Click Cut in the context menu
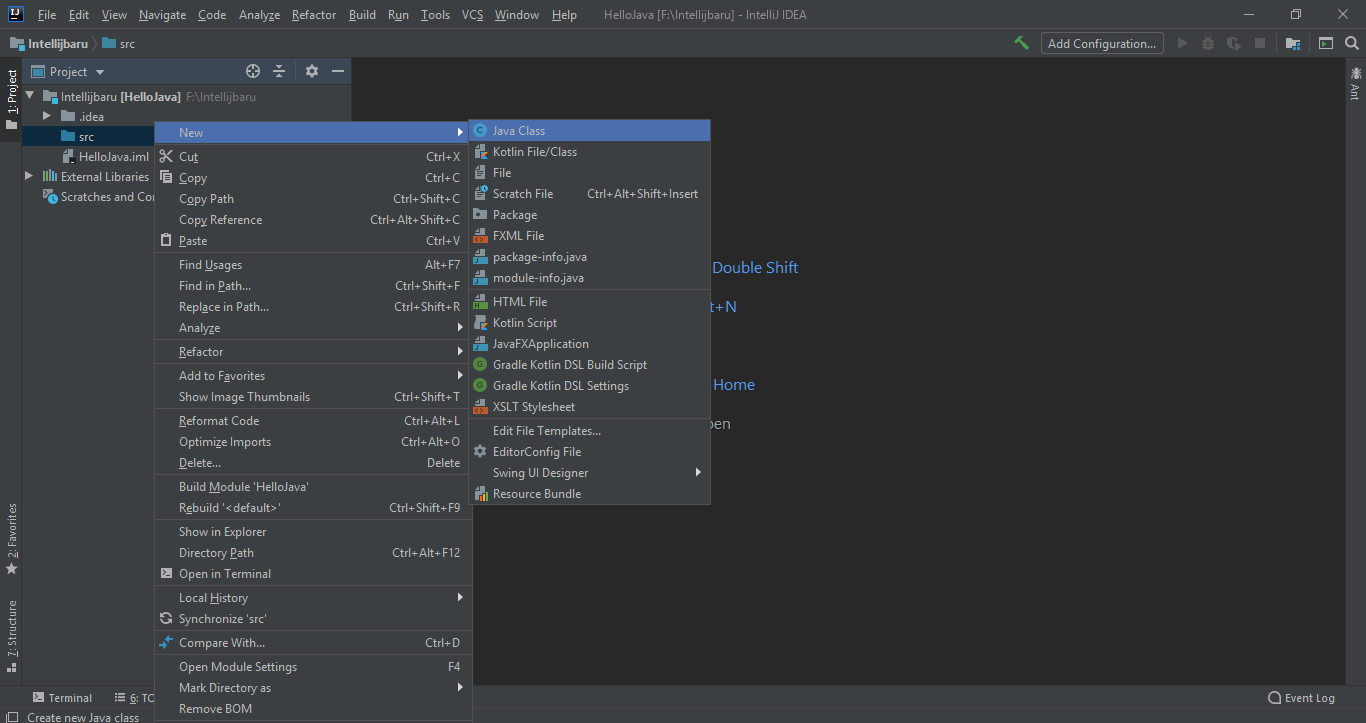 (312, 157)
